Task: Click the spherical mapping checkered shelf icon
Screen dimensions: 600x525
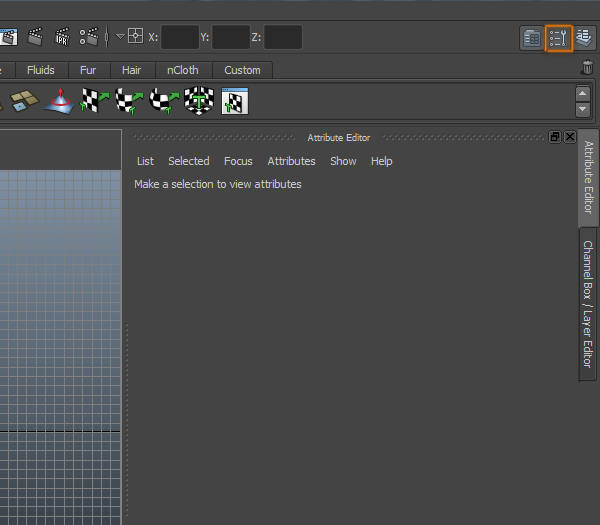Action: coord(164,101)
